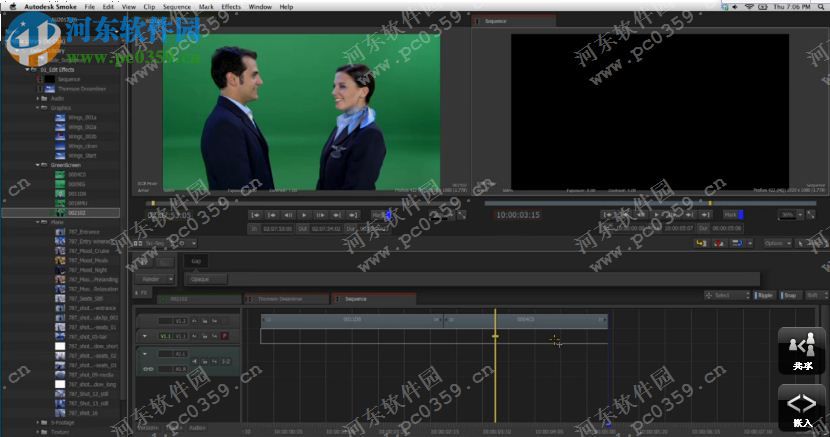Go to start in source viewer

coord(256,215)
